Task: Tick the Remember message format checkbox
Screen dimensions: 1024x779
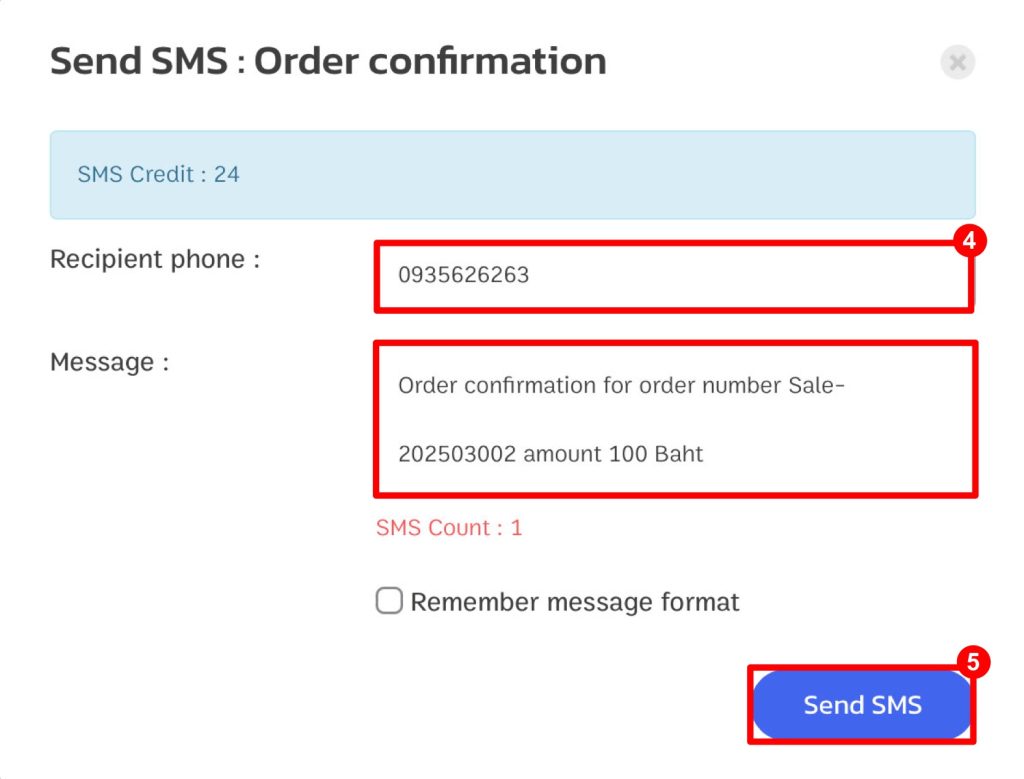Action: click(x=389, y=600)
